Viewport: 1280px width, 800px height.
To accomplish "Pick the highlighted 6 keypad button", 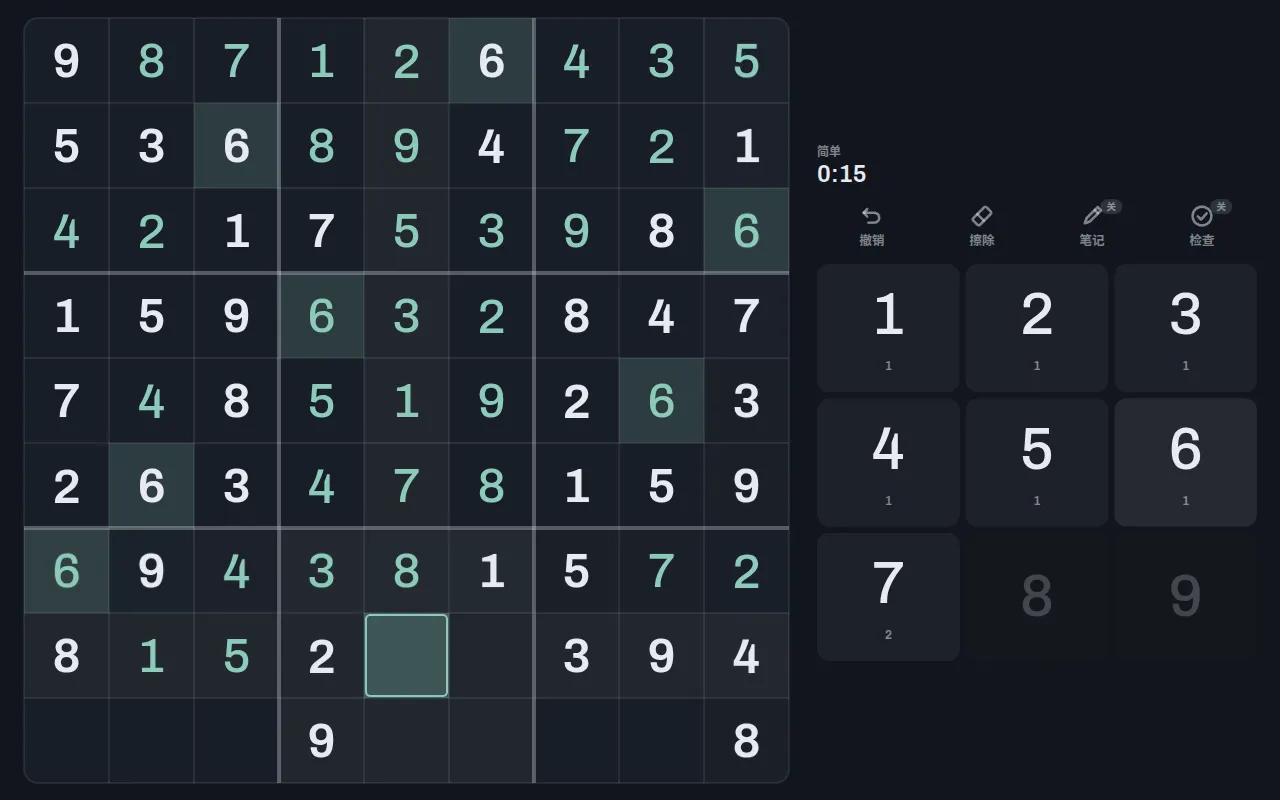I will point(1185,462).
